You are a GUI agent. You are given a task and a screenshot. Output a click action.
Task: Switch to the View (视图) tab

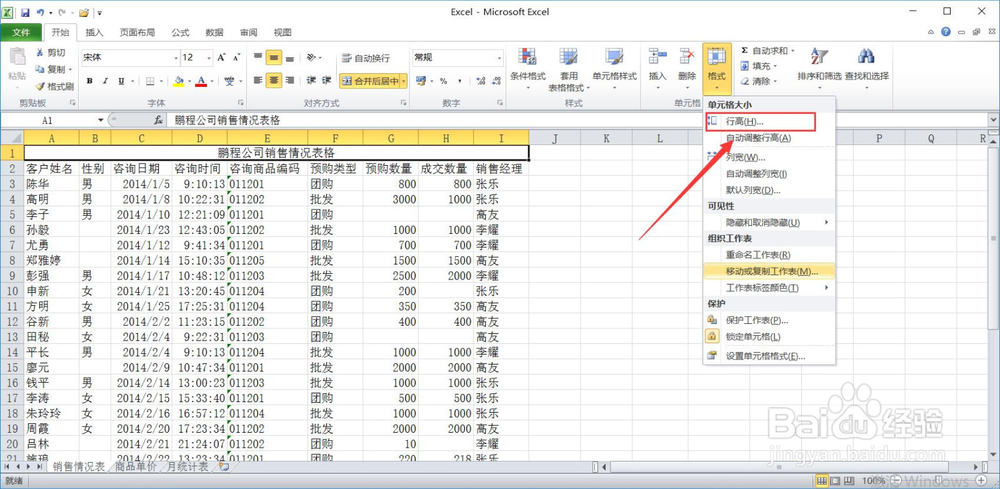282,33
